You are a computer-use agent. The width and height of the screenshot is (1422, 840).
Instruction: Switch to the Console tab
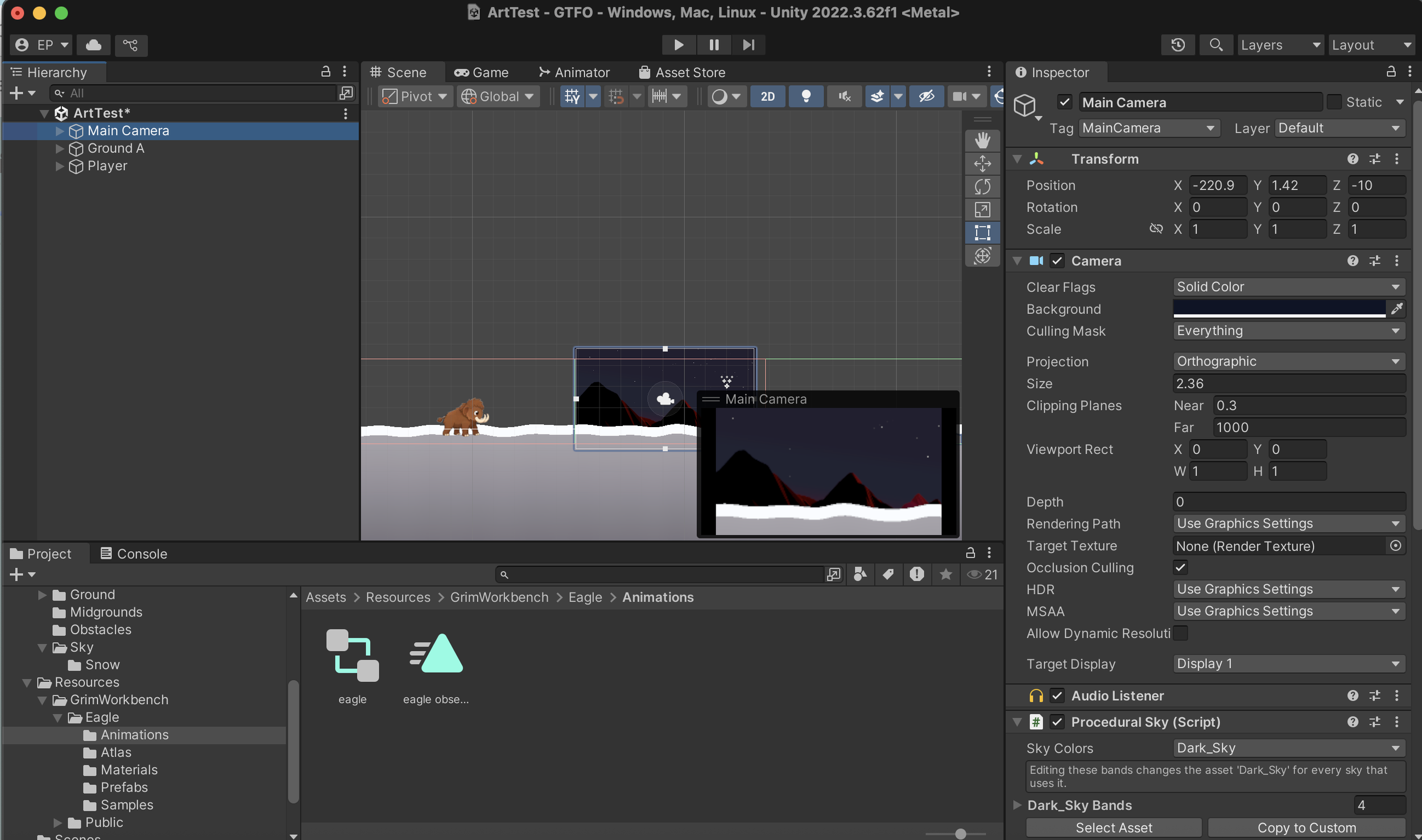(134, 554)
